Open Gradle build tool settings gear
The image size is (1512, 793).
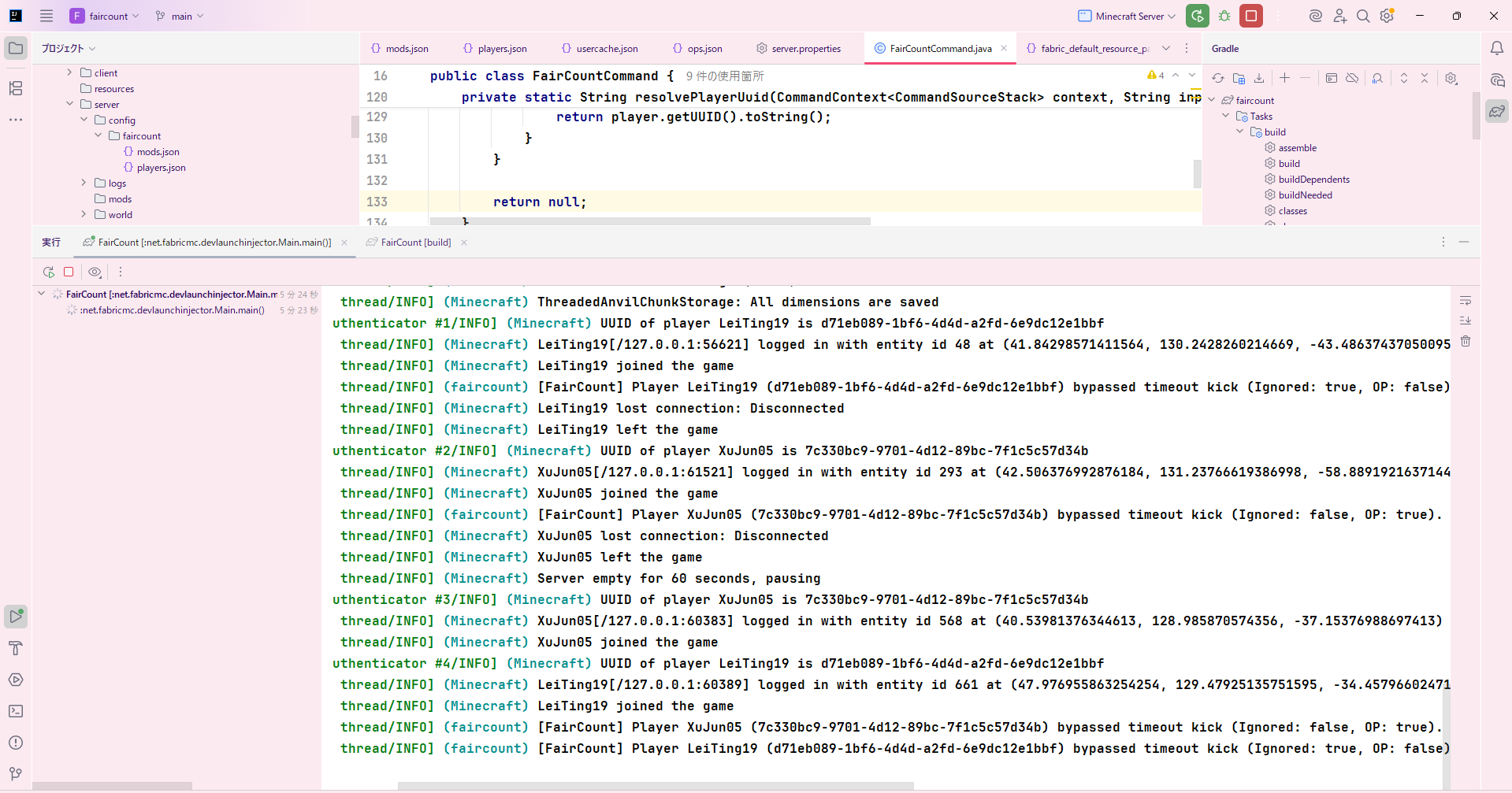[1451, 78]
